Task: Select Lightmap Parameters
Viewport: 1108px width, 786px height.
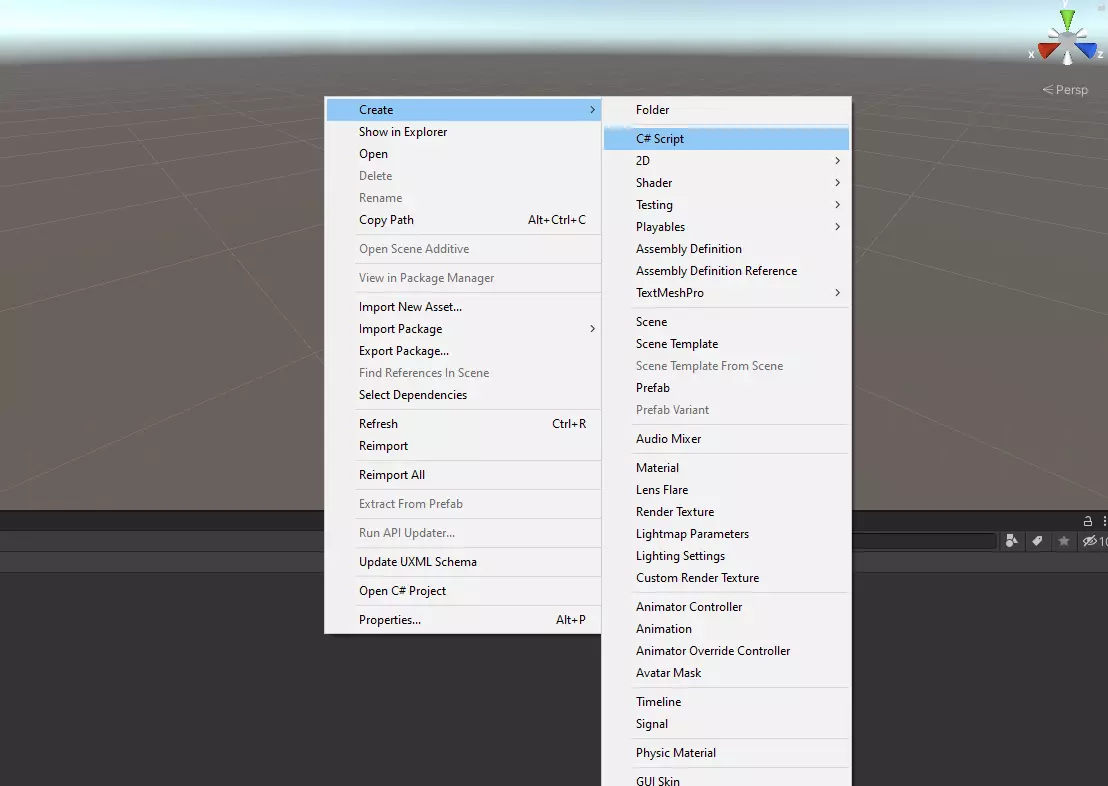Action: click(726, 534)
